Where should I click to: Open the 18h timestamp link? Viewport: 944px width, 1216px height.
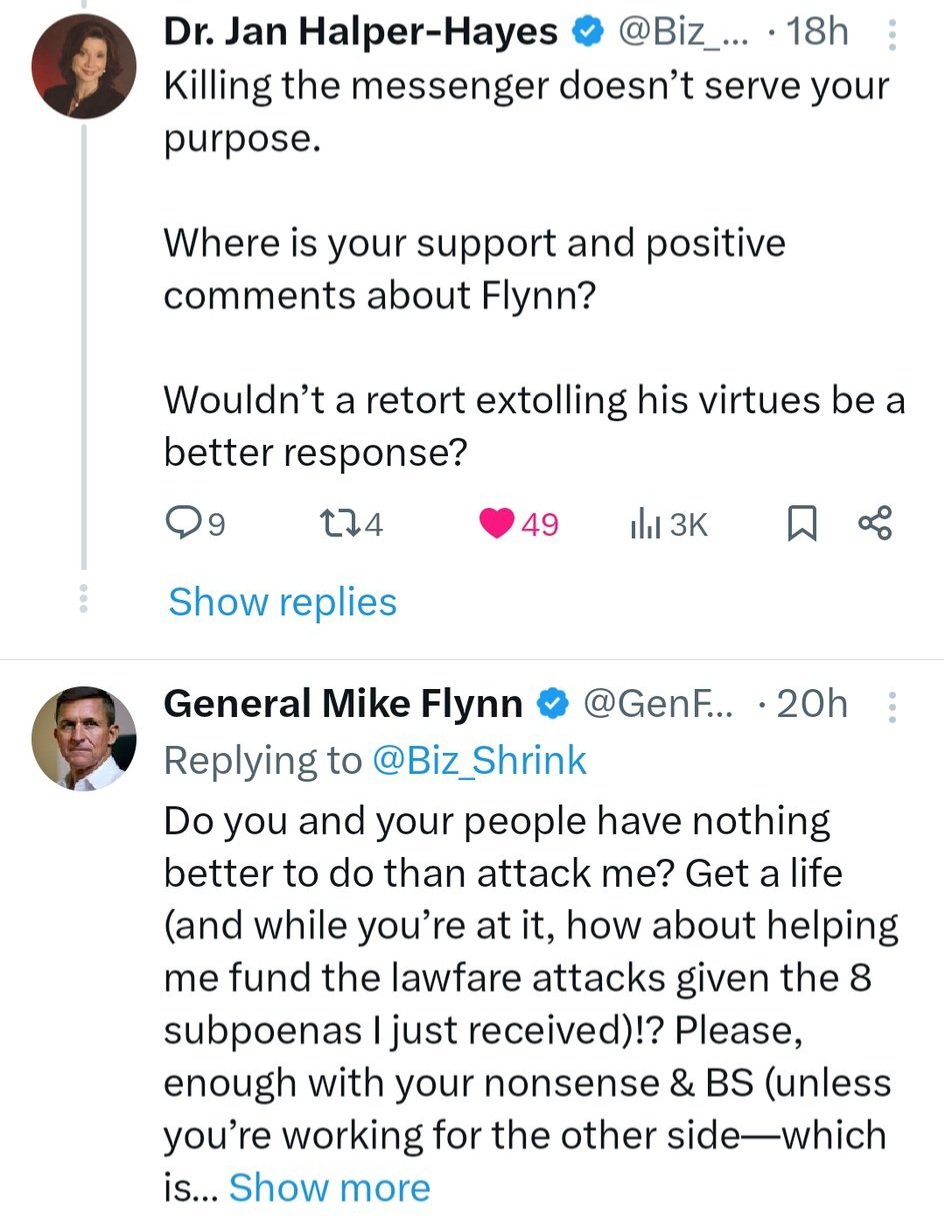click(x=817, y=33)
